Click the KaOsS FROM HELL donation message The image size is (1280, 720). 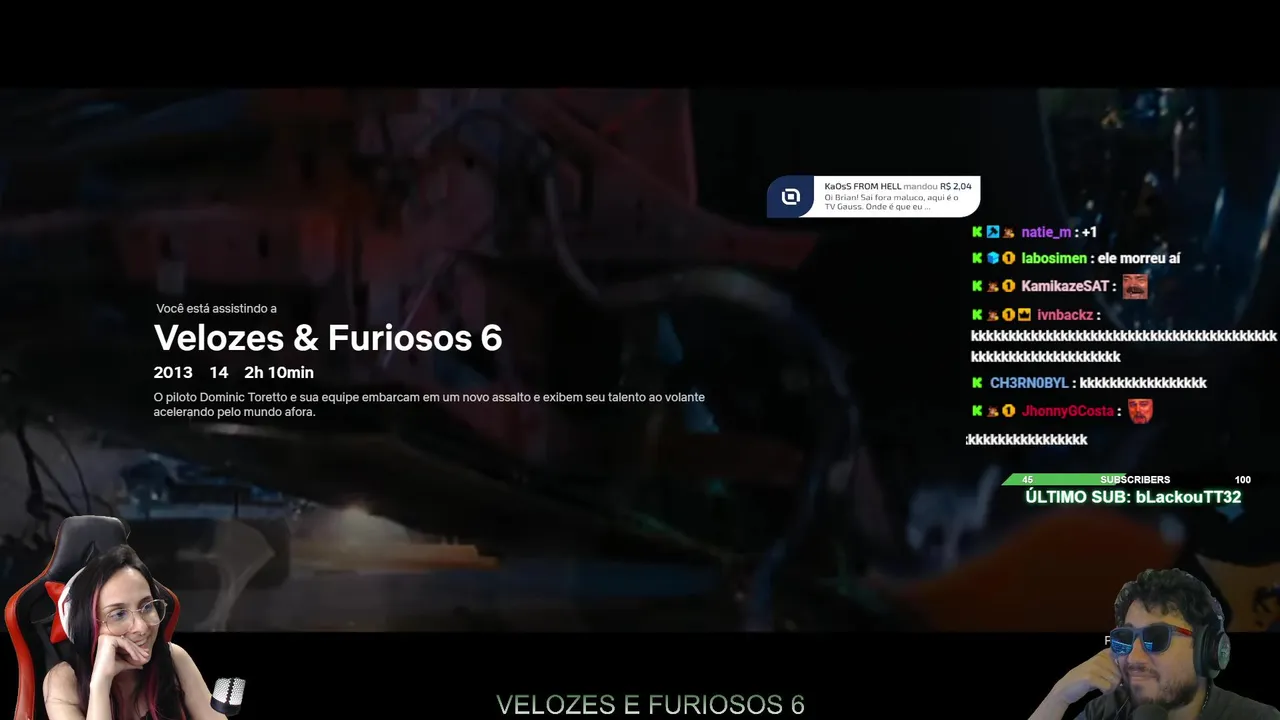tap(873, 197)
